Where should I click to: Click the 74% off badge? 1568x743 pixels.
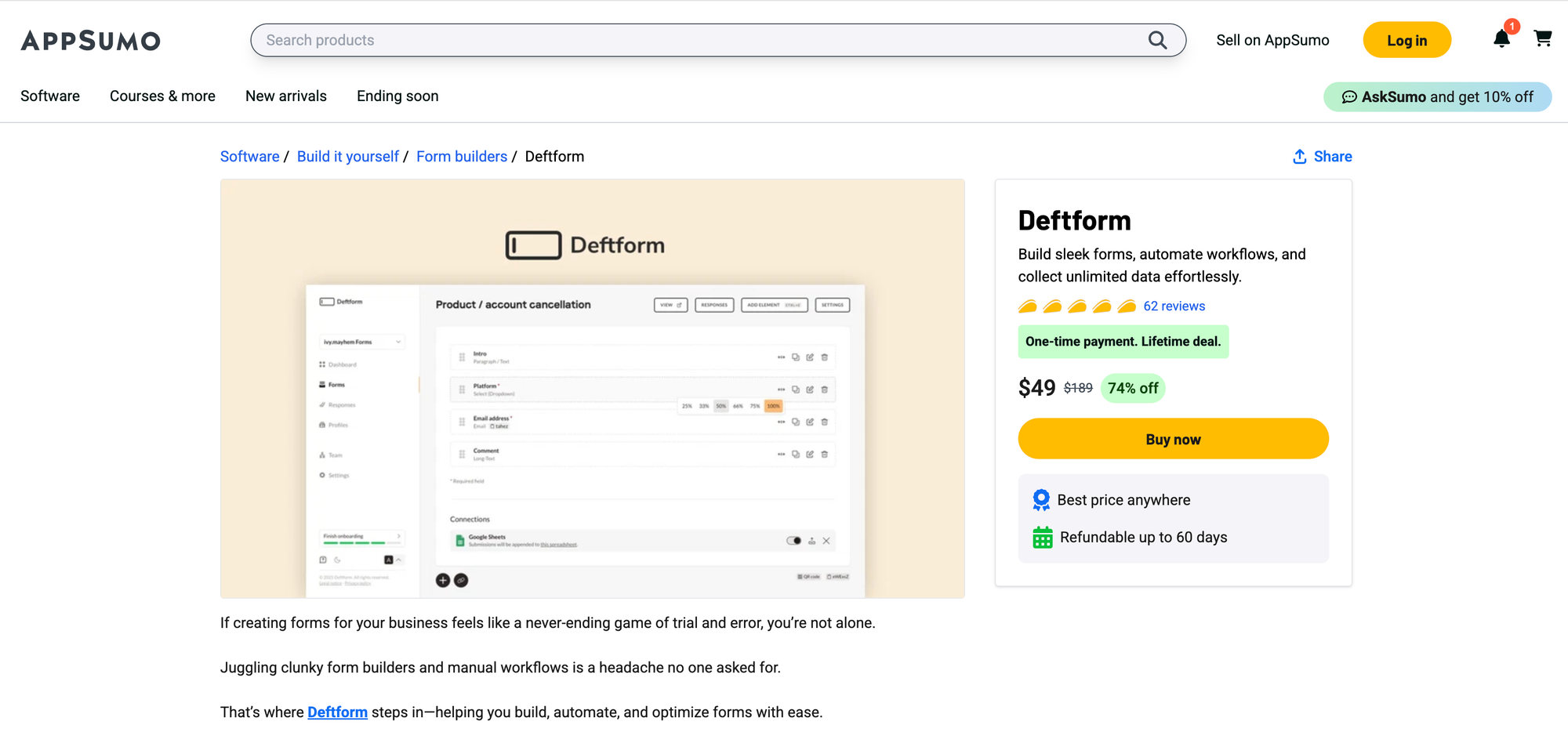click(x=1133, y=389)
